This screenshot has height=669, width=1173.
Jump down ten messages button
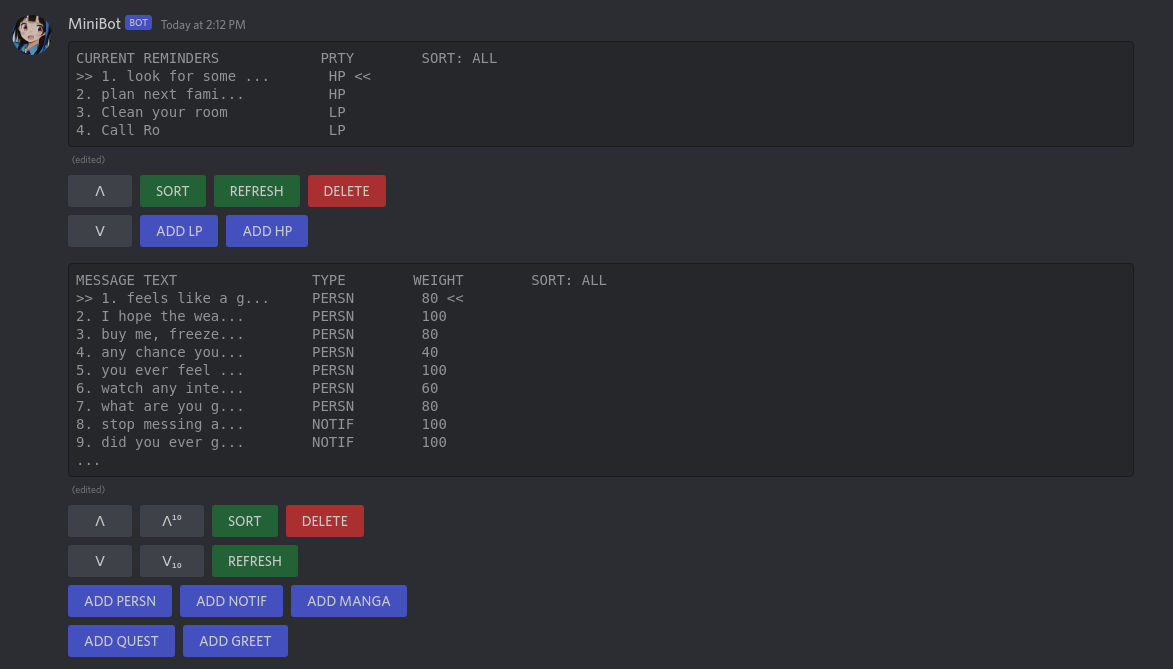tap(172, 561)
